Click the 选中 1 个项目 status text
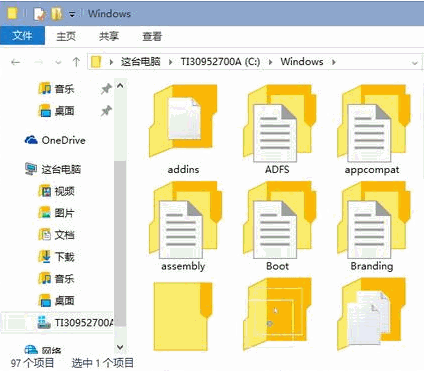 click(103, 363)
